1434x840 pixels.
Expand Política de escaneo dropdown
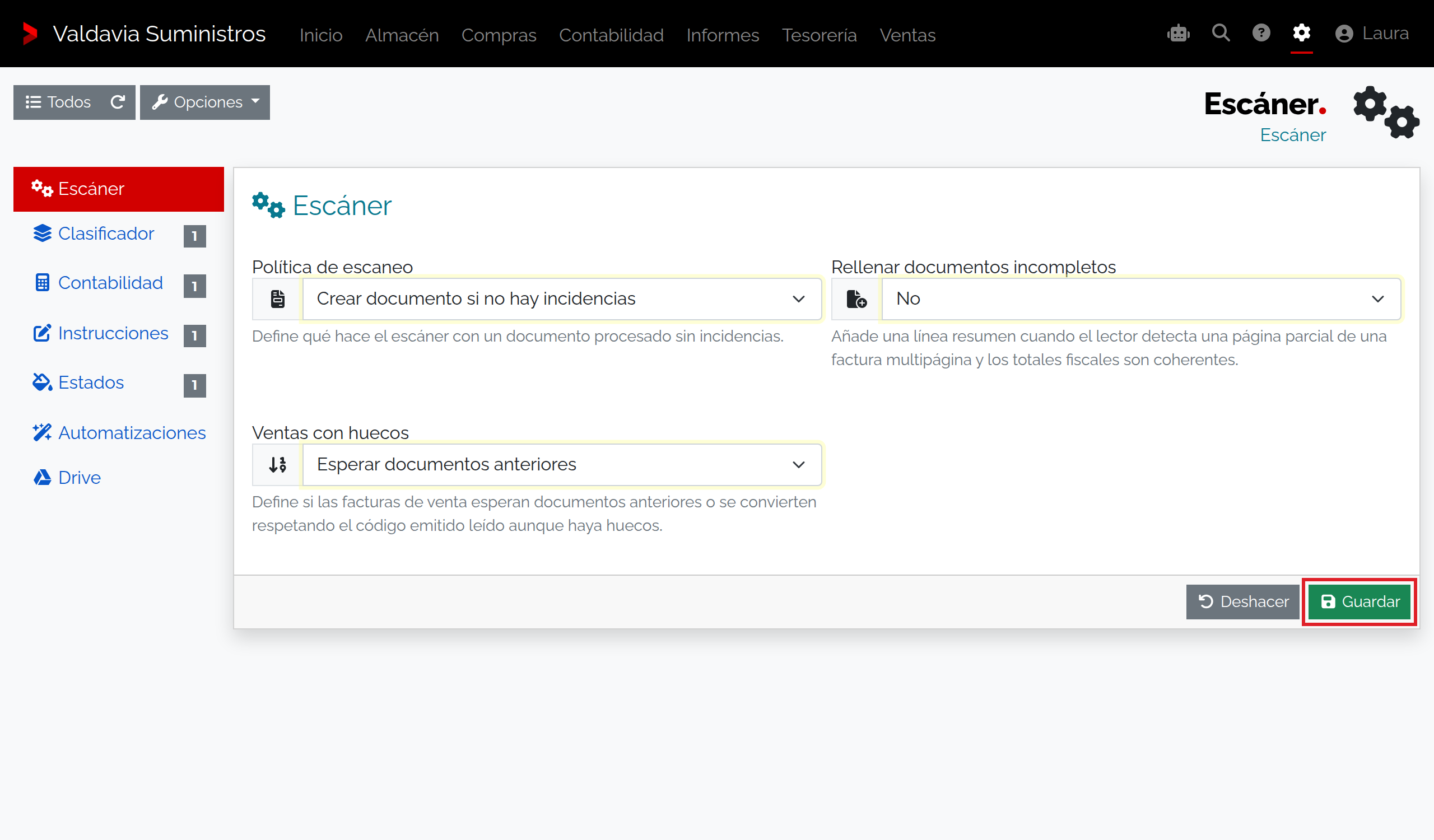point(562,298)
